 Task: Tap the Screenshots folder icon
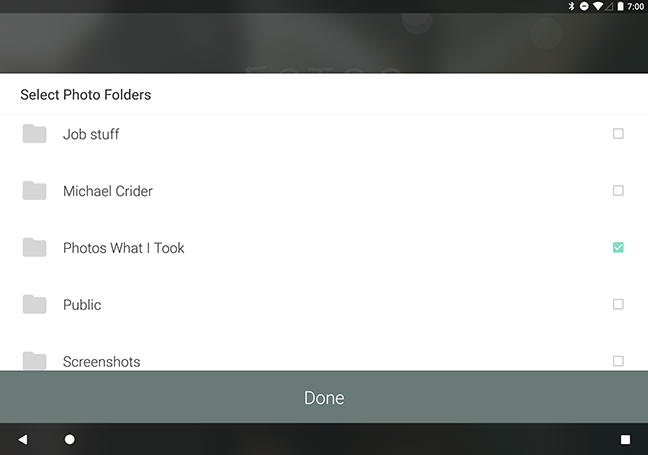(34, 361)
